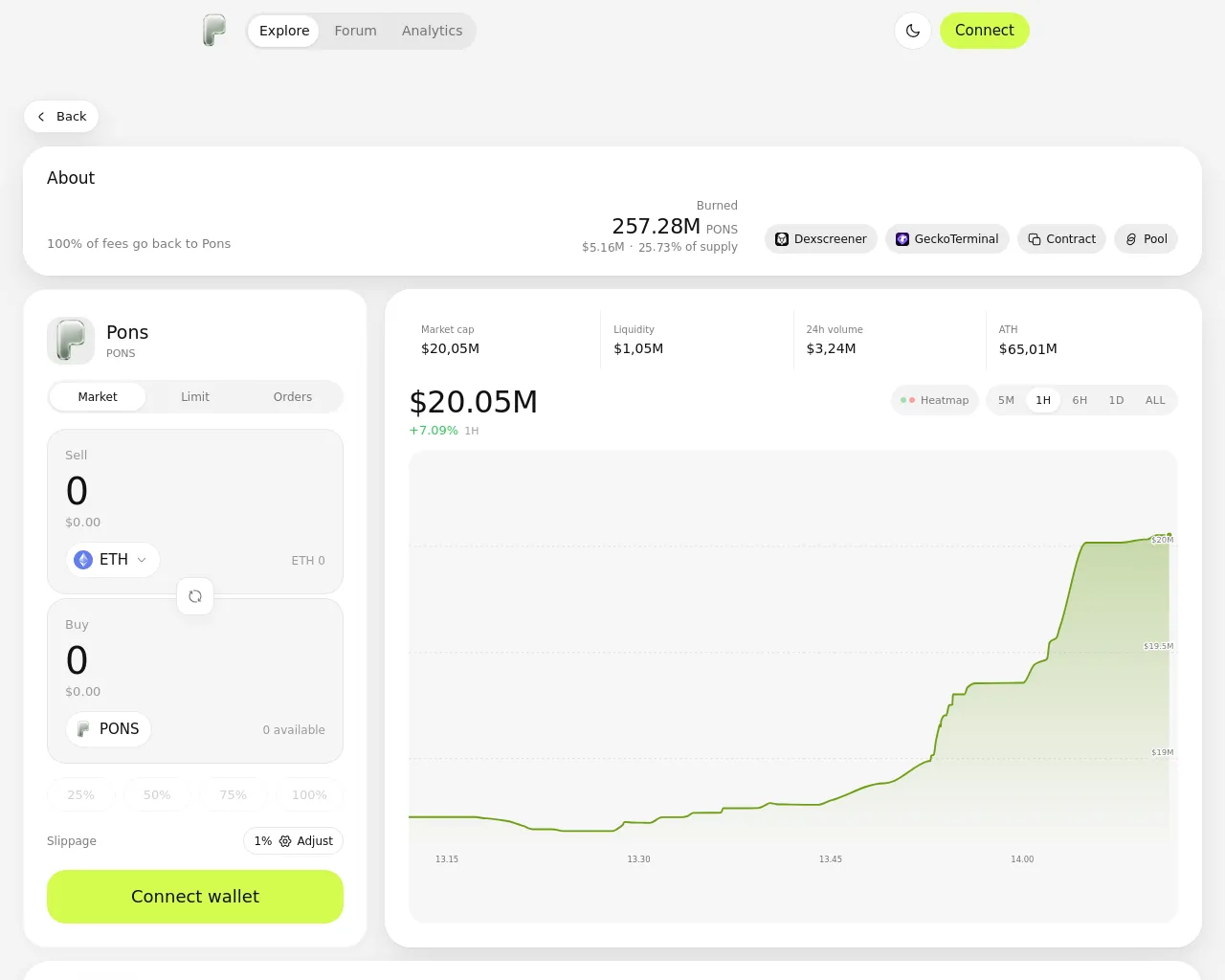Click the '0 available' PONS balance
1225x980 pixels.
294,730
